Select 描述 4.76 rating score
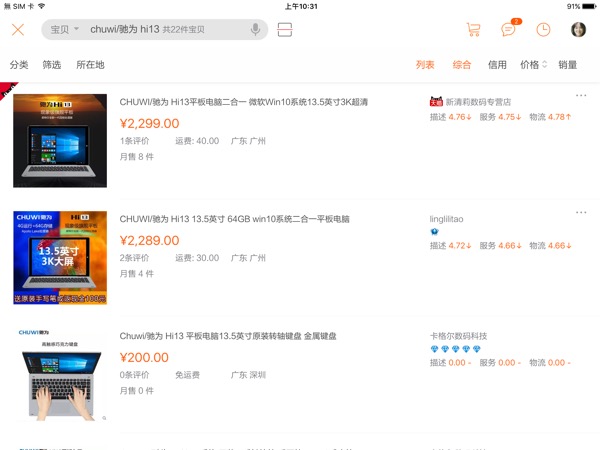The image size is (600, 450). click(x=450, y=117)
